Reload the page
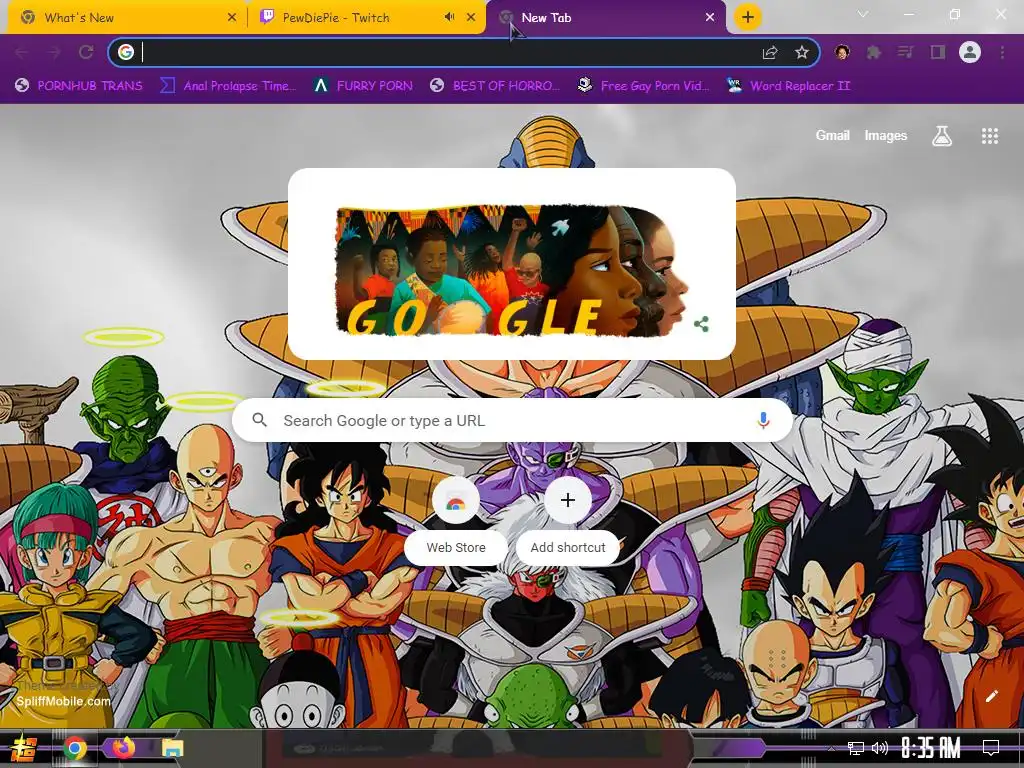Screen dimensions: 1024x768 (x=86, y=52)
